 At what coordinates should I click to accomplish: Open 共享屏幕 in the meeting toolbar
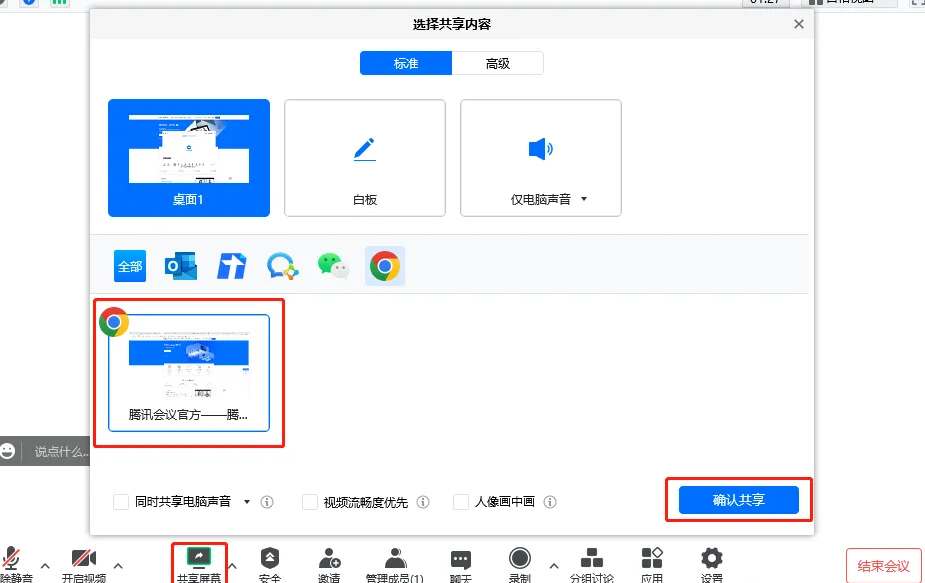(199, 562)
